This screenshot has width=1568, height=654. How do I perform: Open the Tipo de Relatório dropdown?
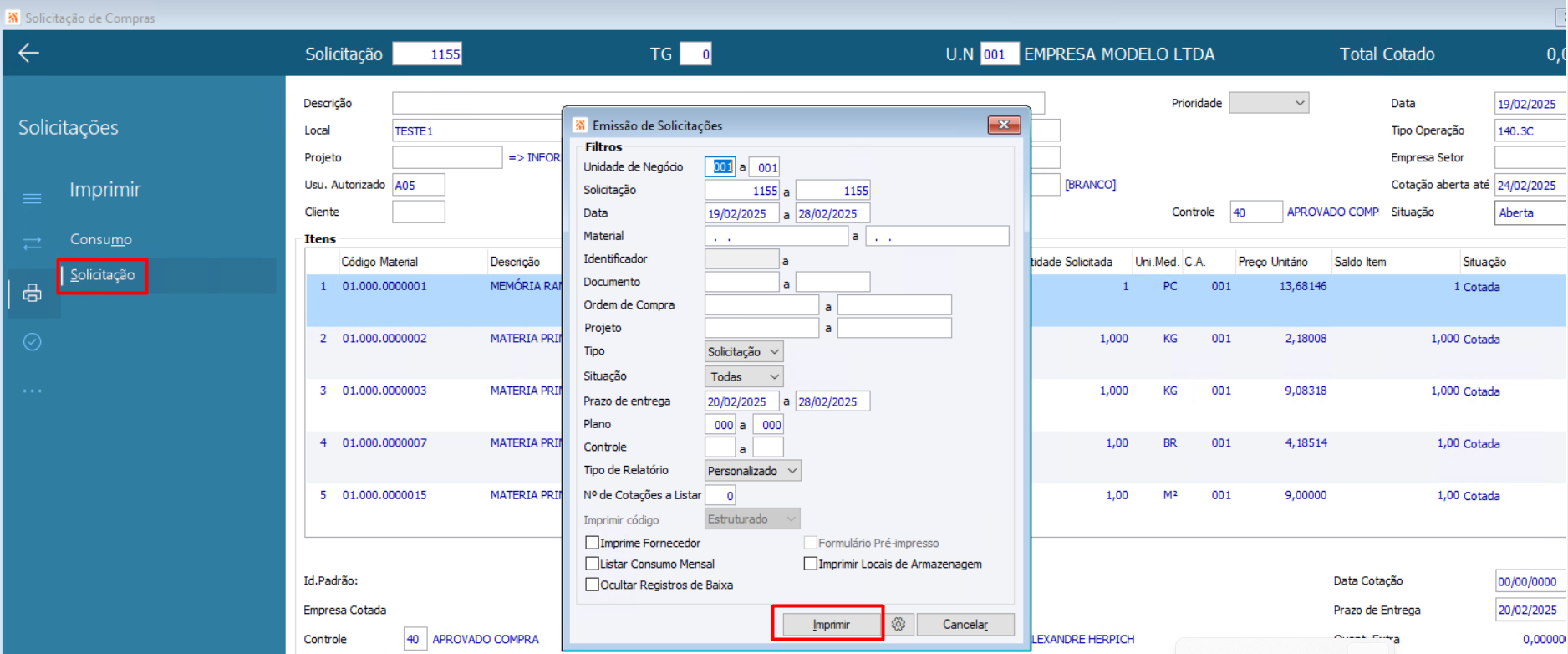[753, 471]
